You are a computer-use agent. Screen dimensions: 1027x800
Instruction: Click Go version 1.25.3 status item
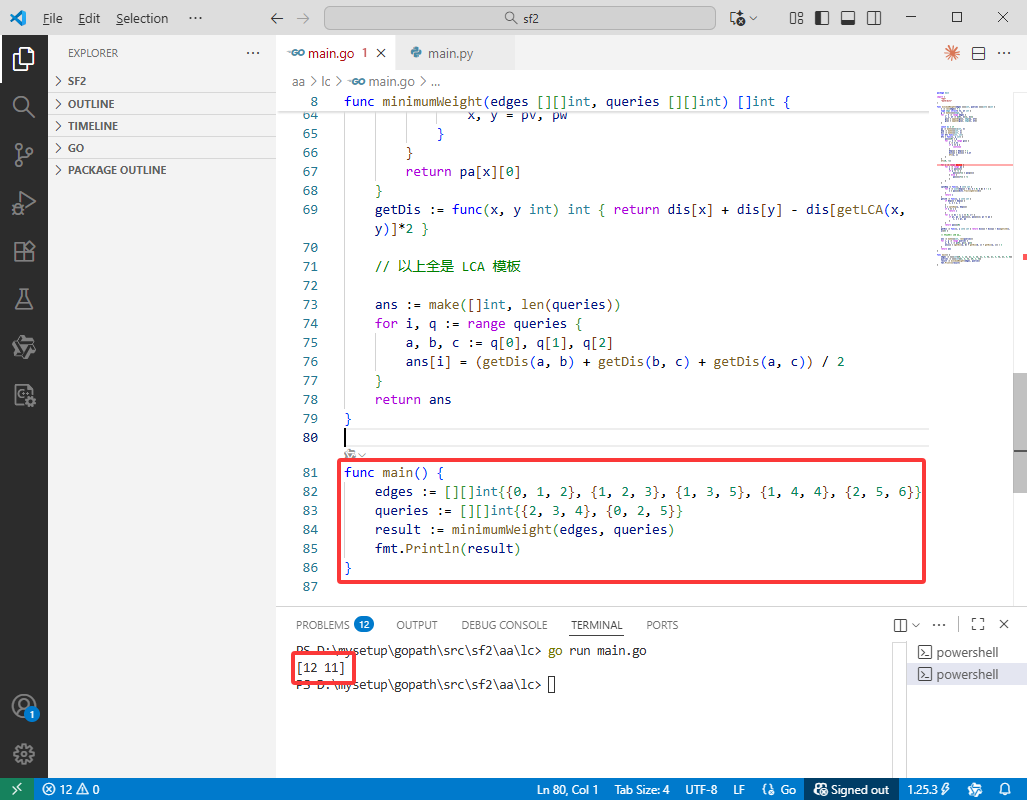(x=929, y=790)
